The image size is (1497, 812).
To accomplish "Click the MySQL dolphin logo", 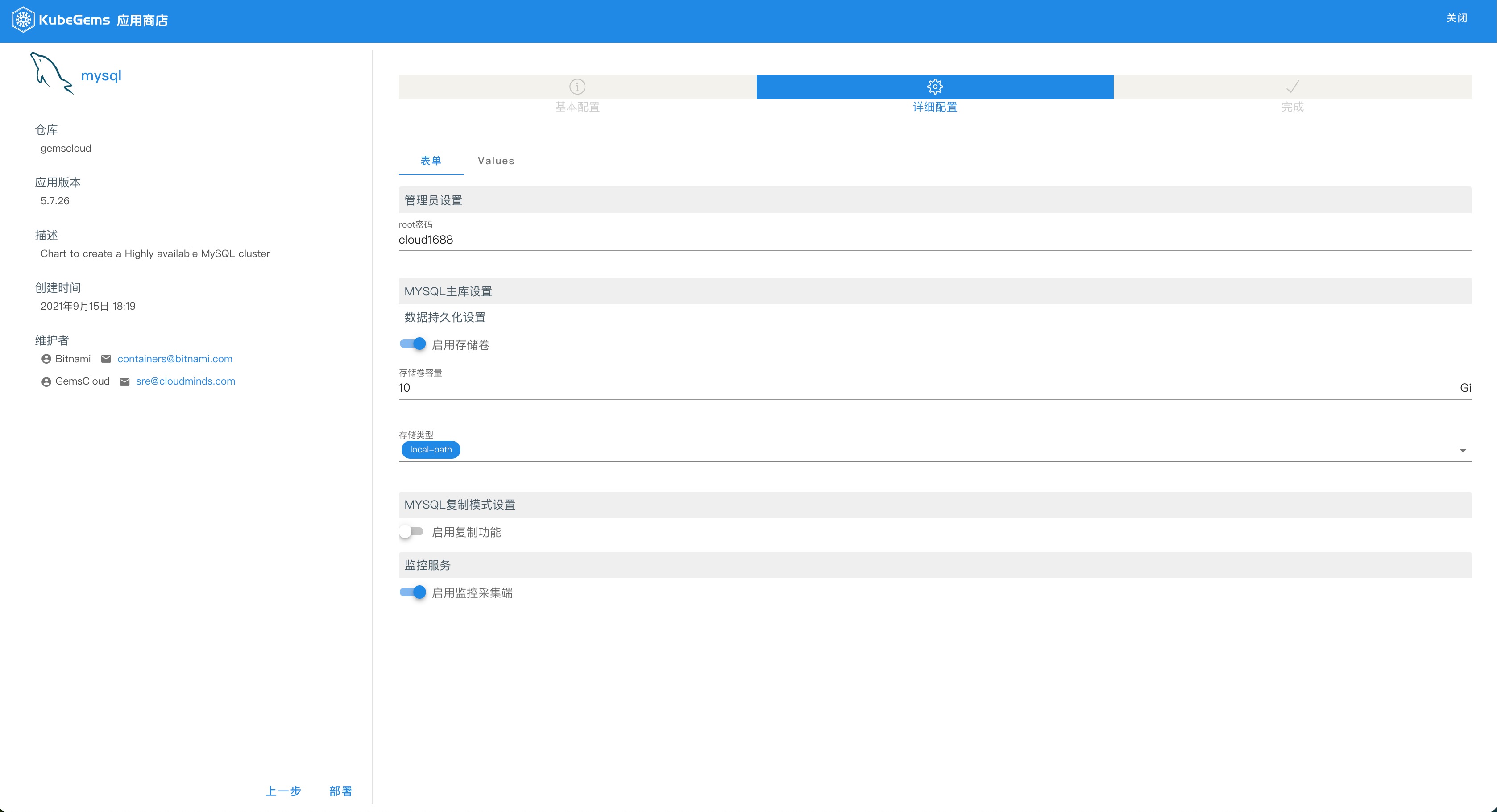I will 51,73.
